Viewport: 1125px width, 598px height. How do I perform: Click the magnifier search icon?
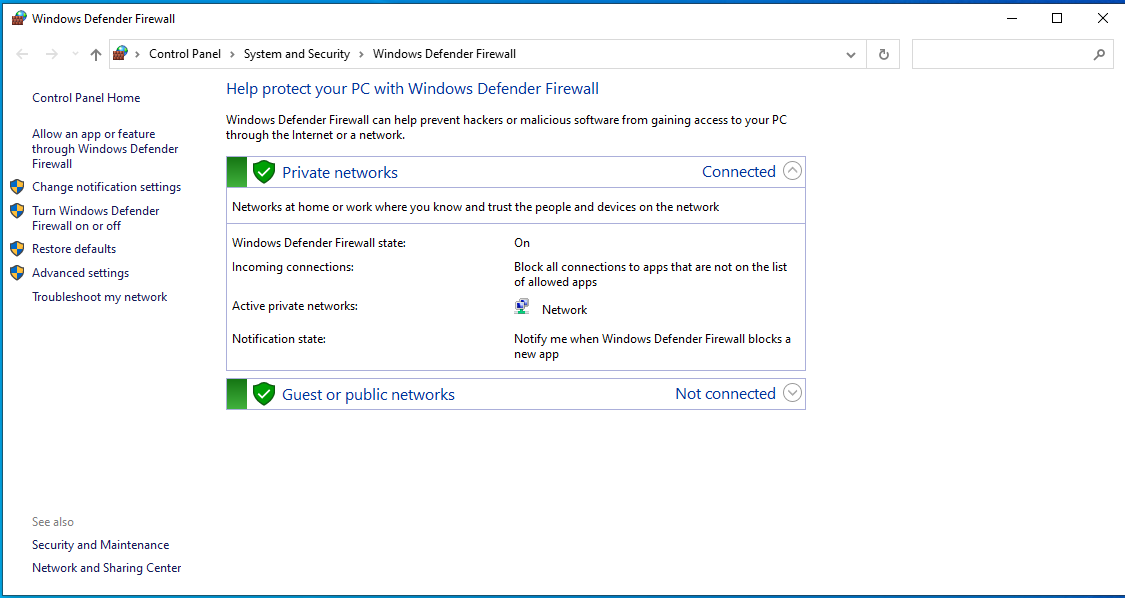1099,55
